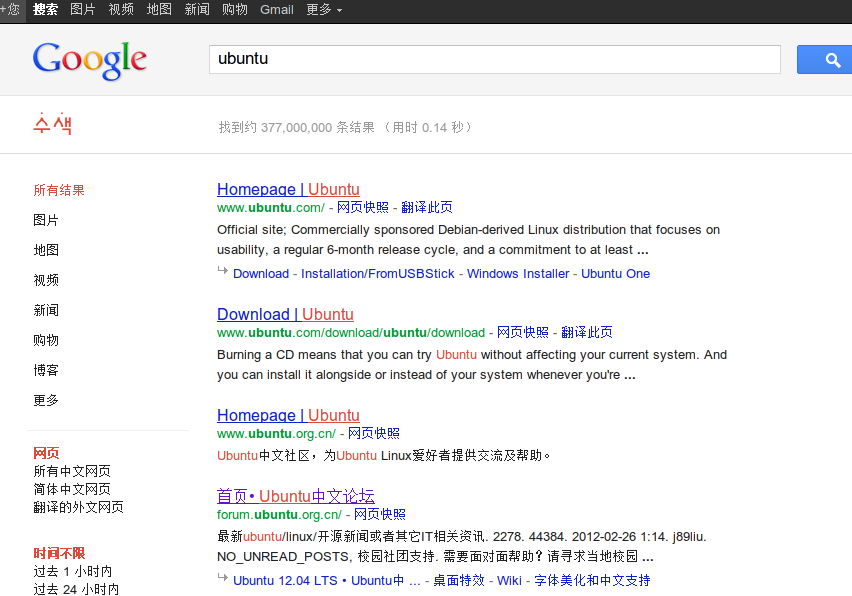Open the Wiki sitelink
This screenshot has width=852, height=596.
(509, 580)
